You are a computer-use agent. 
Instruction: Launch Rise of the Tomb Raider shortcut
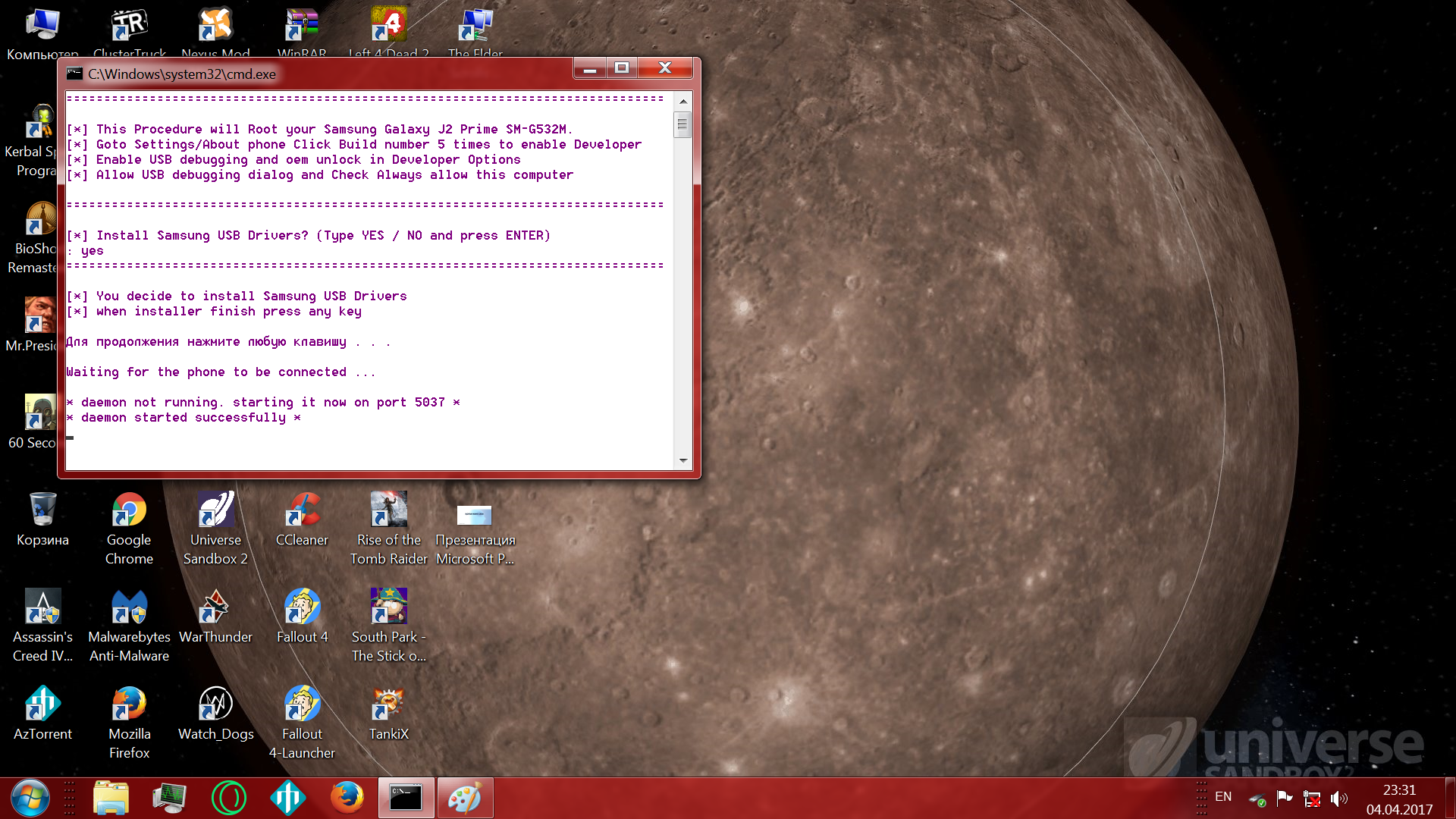coord(389,529)
